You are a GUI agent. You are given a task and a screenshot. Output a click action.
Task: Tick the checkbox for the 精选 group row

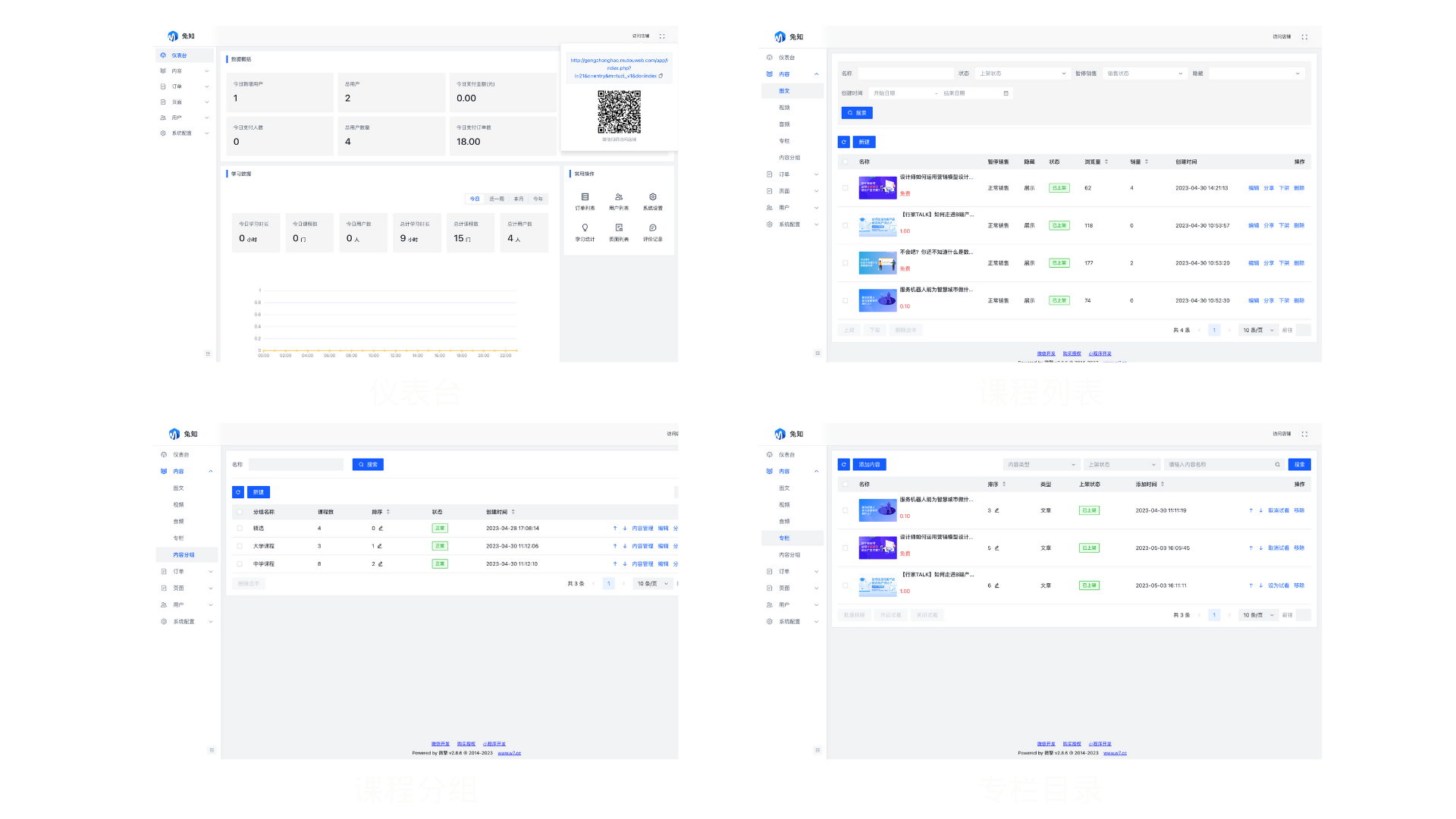[240, 529]
